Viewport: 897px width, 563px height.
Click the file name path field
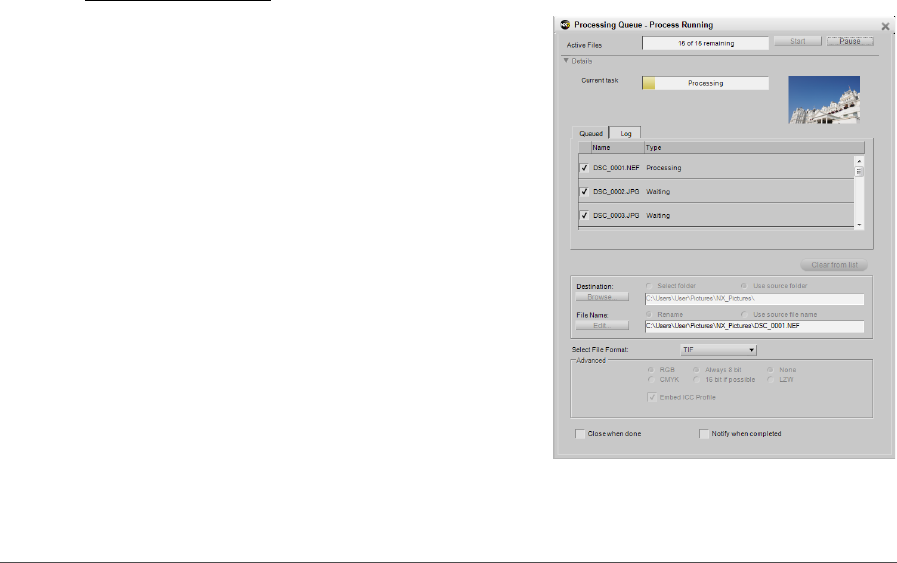(754, 326)
